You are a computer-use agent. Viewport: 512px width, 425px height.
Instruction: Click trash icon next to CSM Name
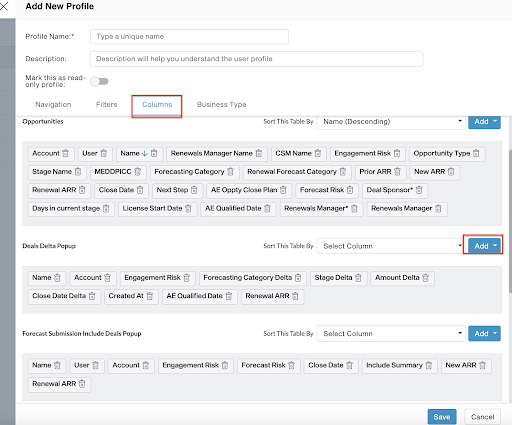(x=318, y=153)
